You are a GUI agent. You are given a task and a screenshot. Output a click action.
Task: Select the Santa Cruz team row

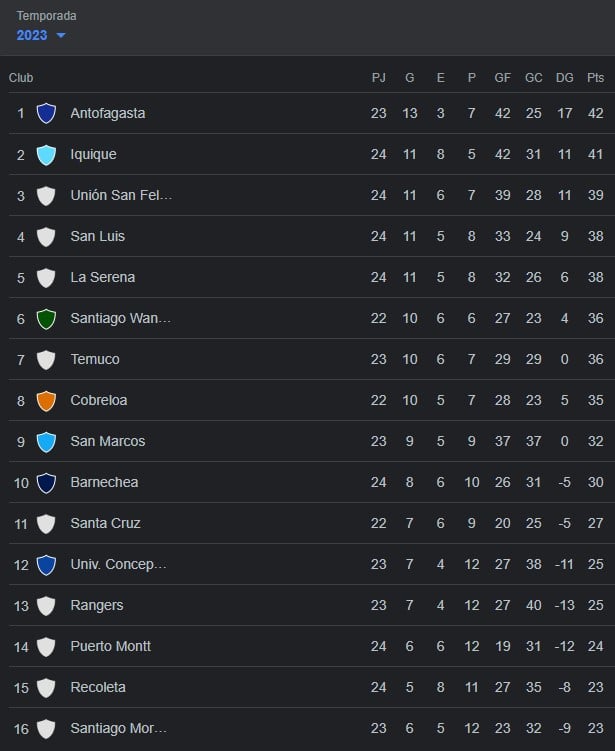click(x=311, y=523)
